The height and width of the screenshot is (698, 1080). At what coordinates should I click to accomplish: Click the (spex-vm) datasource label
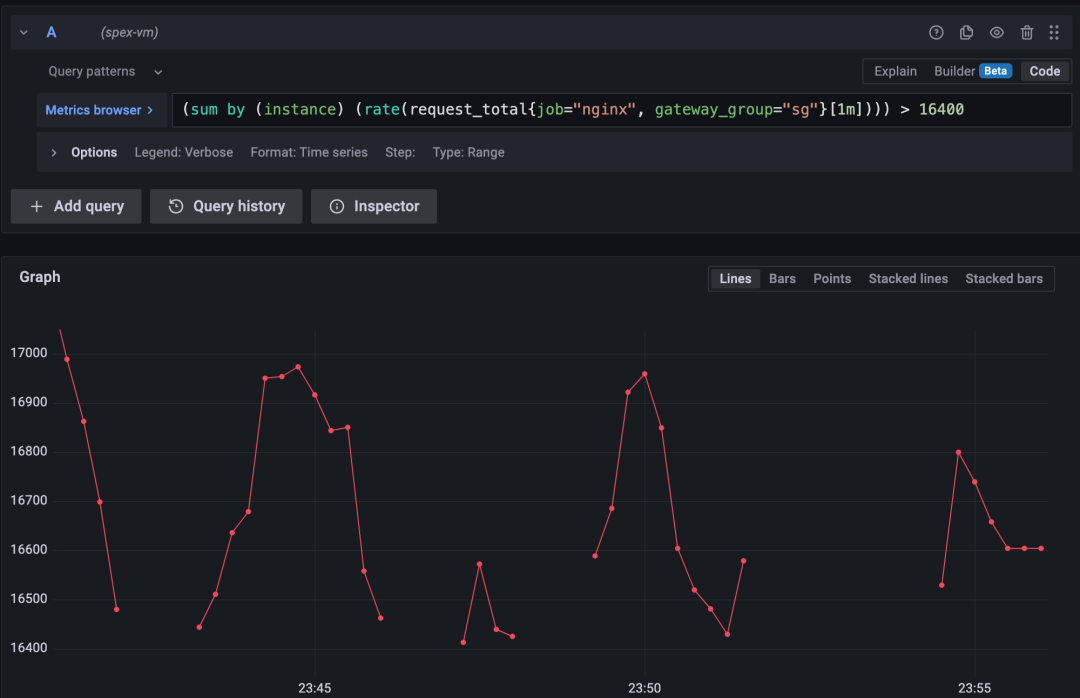pyautogui.click(x=129, y=32)
